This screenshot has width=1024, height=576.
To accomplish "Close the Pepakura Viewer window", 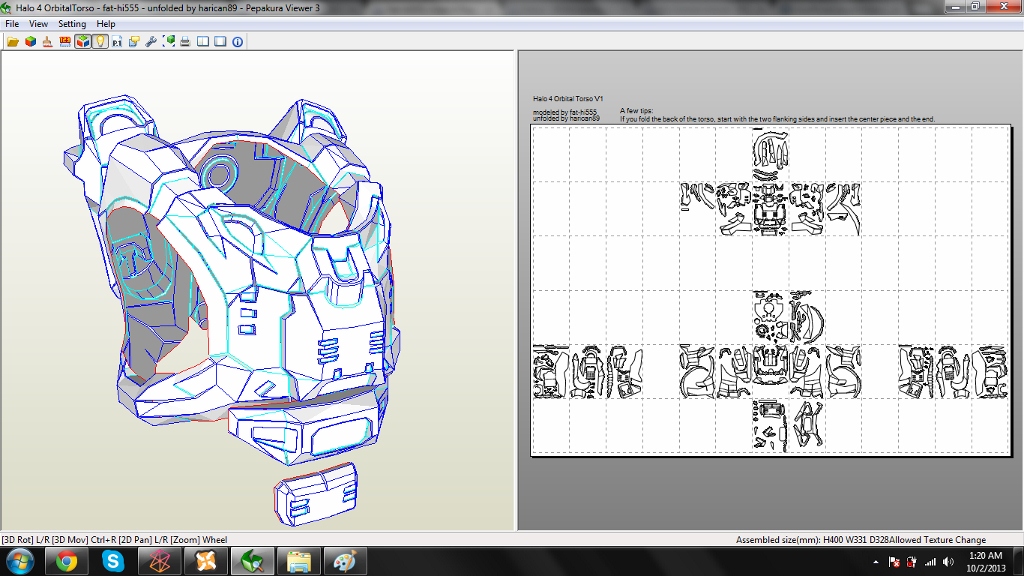I will tap(1004, 7).
